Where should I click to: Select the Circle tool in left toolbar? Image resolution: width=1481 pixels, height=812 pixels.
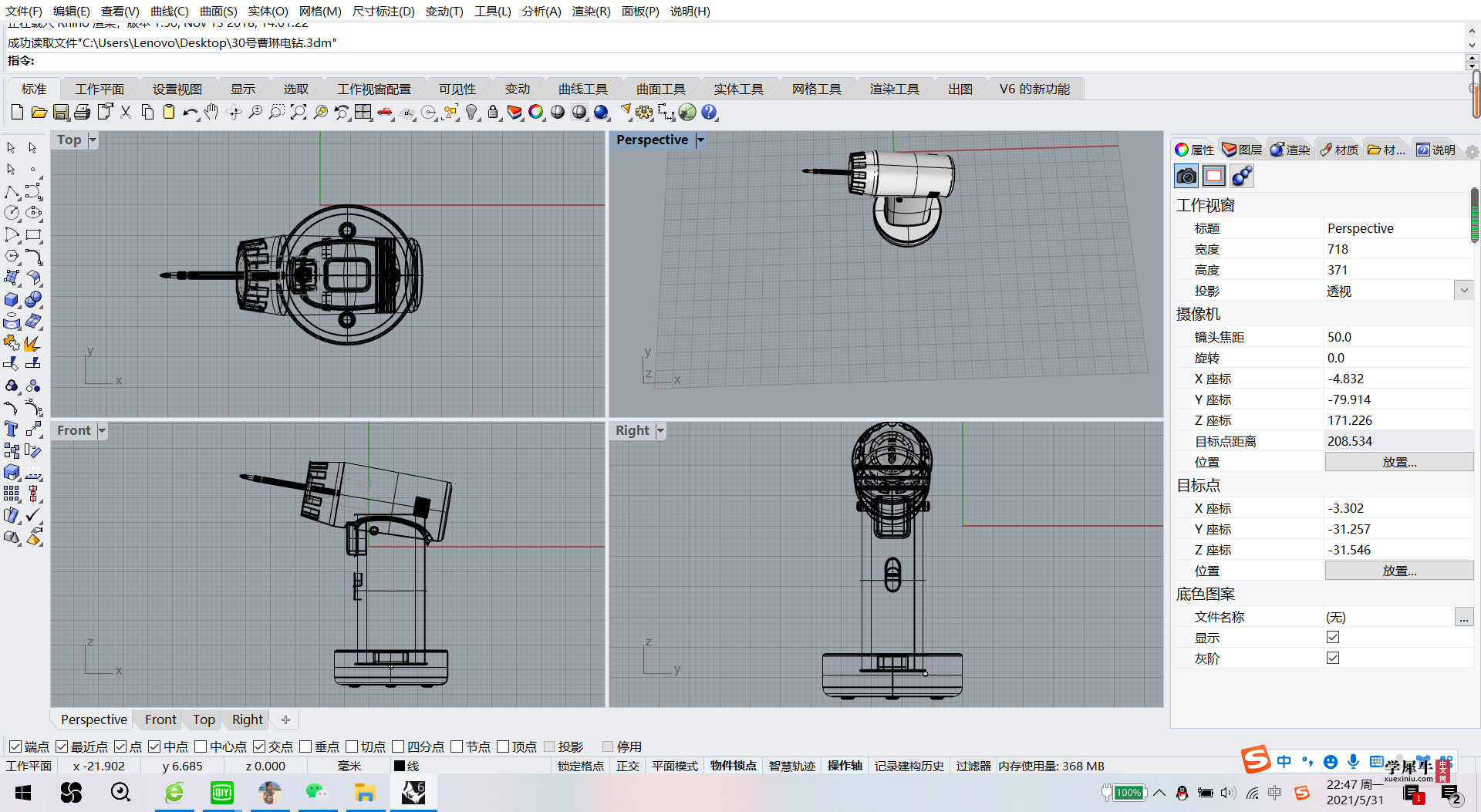pyautogui.click(x=12, y=213)
